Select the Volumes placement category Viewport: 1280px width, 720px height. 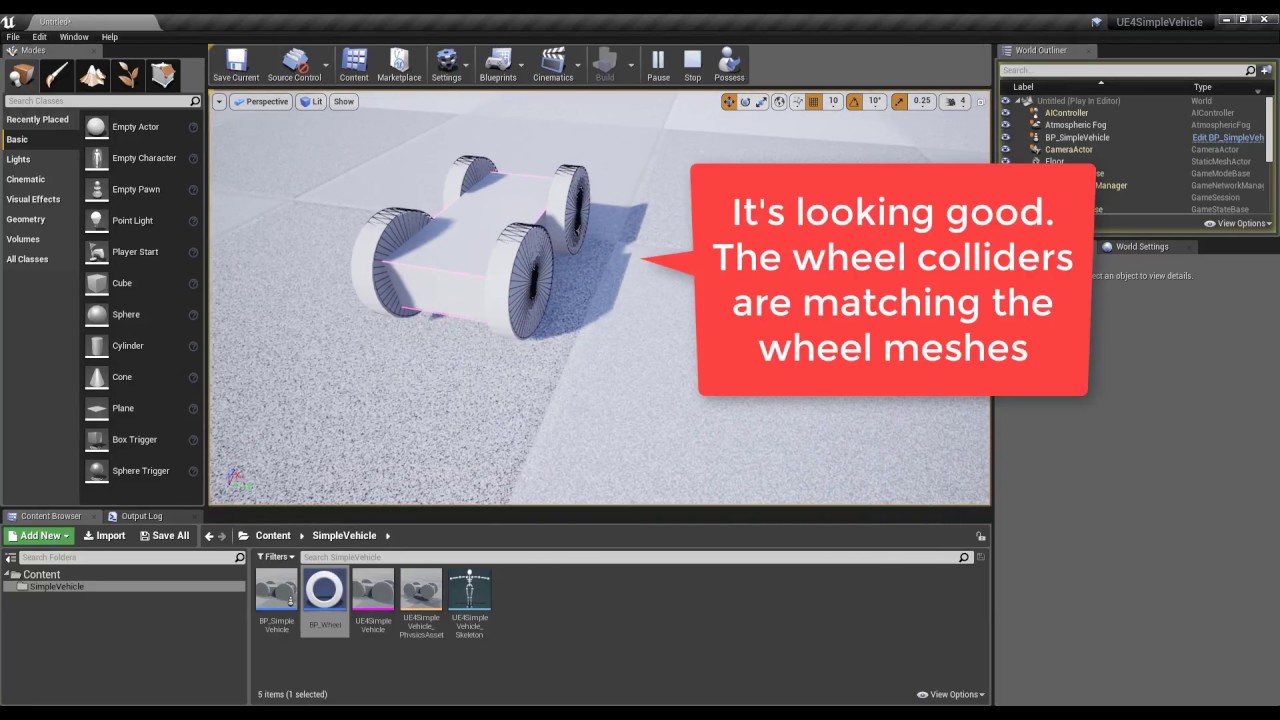pos(23,239)
